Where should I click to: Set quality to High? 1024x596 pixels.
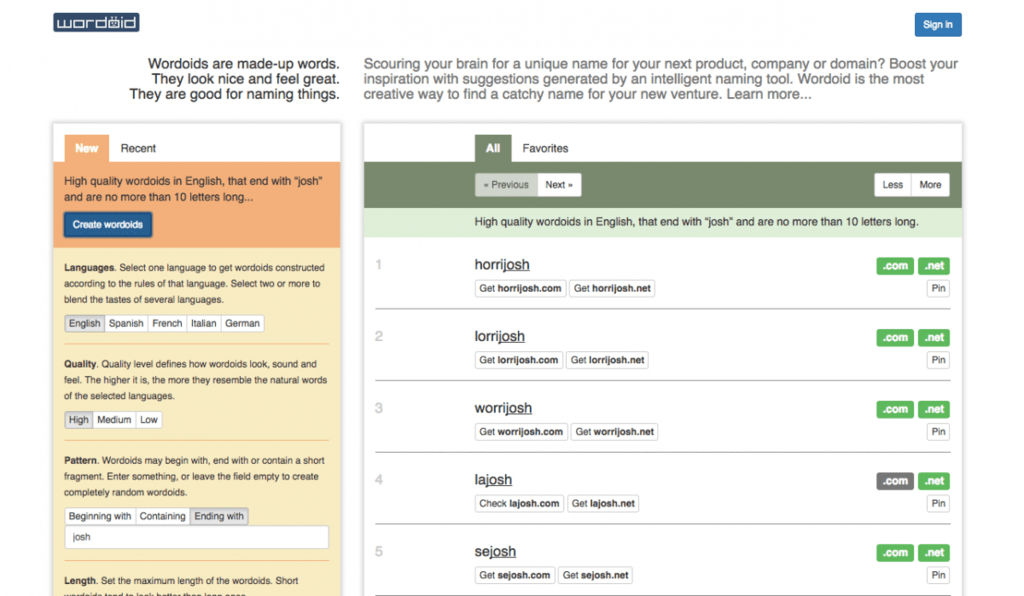78,420
